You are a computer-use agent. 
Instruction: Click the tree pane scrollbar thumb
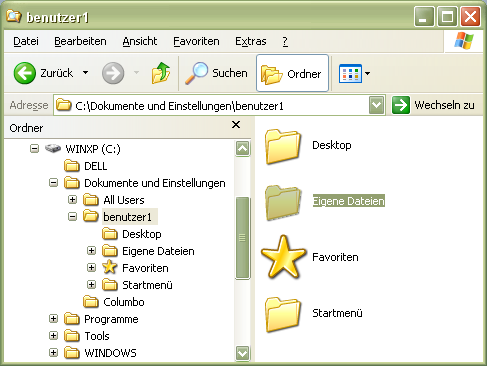point(242,238)
